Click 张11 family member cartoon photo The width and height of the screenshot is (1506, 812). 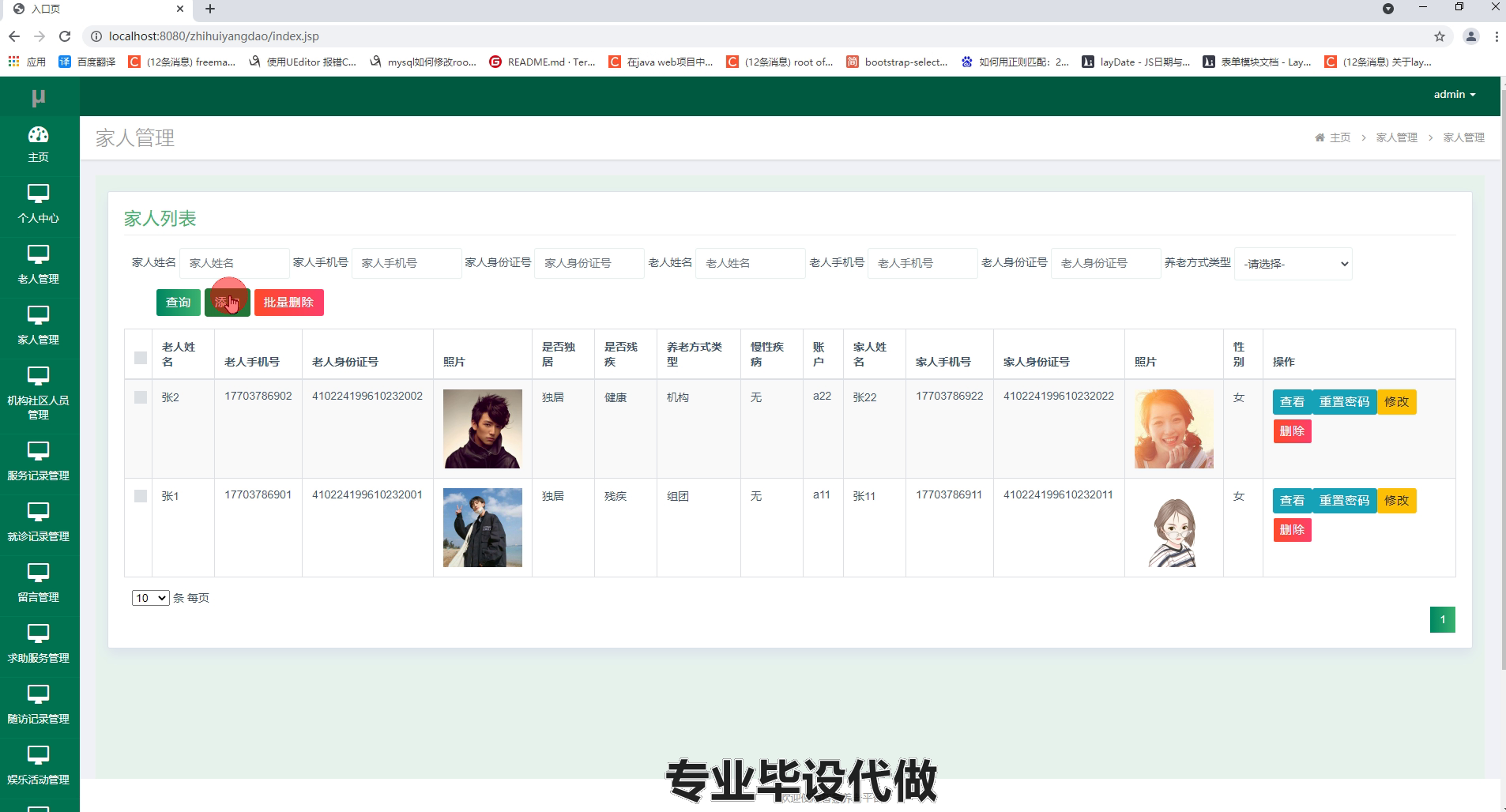(x=1174, y=528)
